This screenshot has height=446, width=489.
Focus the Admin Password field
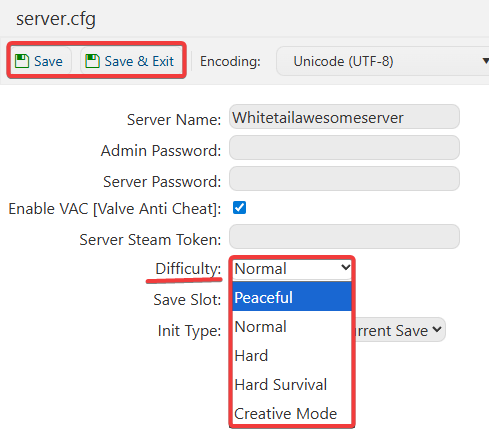coord(344,148)
